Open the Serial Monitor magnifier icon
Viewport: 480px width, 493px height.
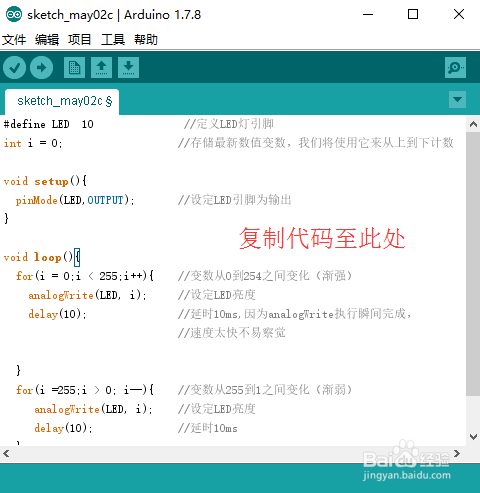click(455, 68)
